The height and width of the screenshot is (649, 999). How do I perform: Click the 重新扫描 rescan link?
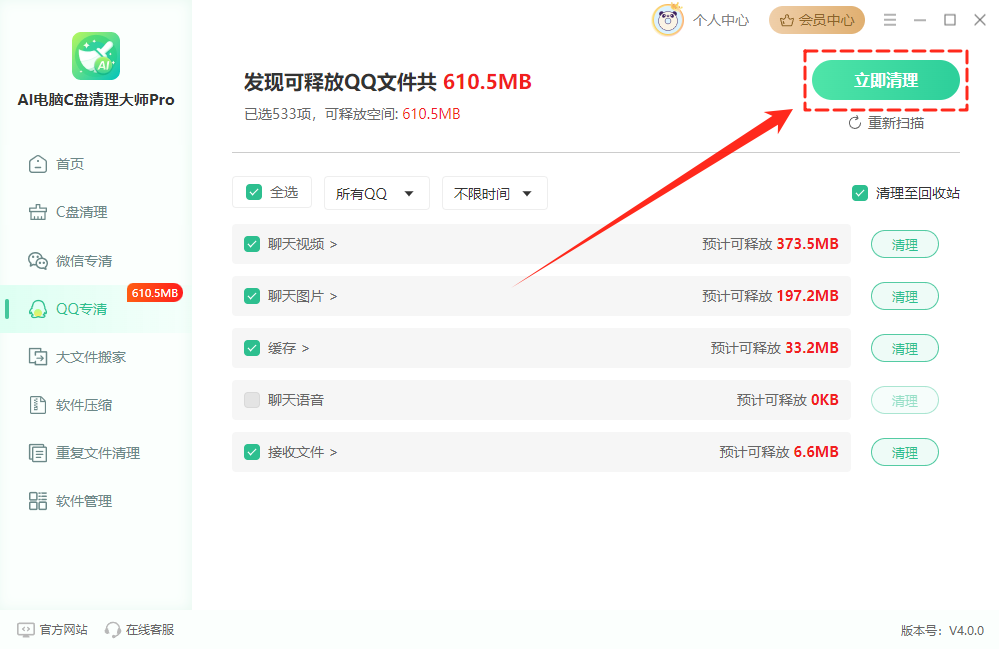point(886,123)
